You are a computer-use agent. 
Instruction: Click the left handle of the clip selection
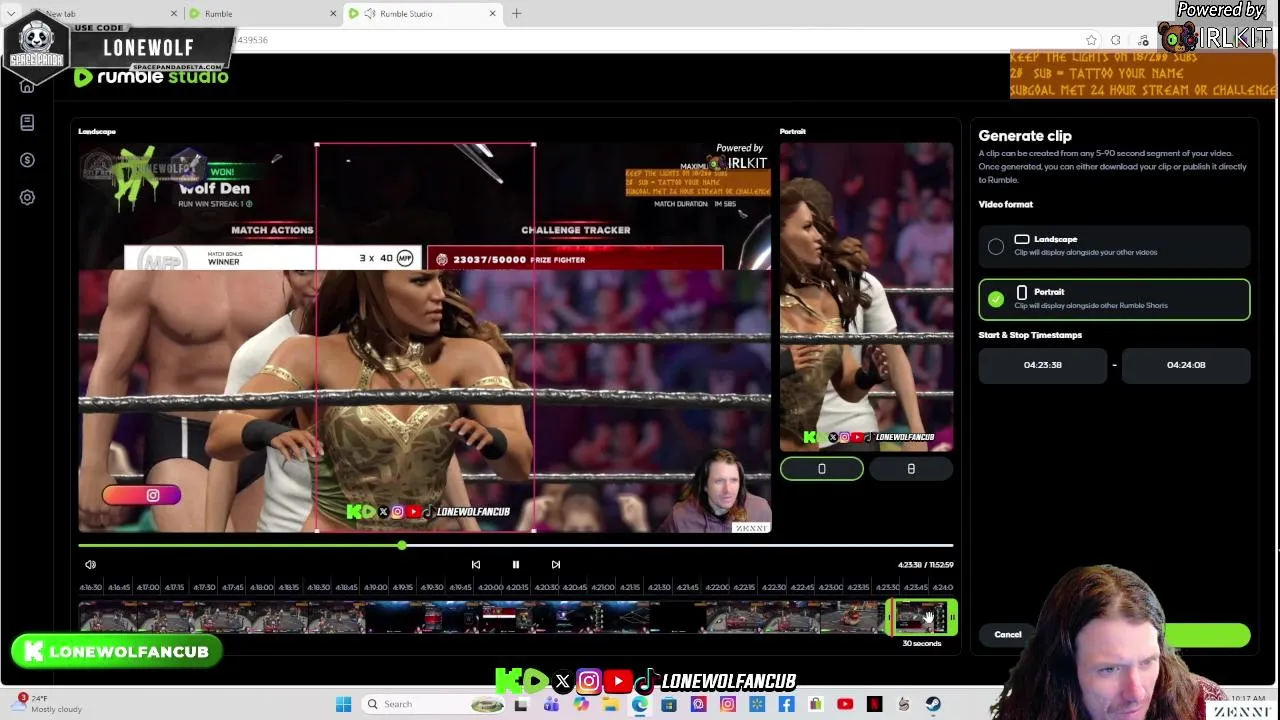click(888, 619)
